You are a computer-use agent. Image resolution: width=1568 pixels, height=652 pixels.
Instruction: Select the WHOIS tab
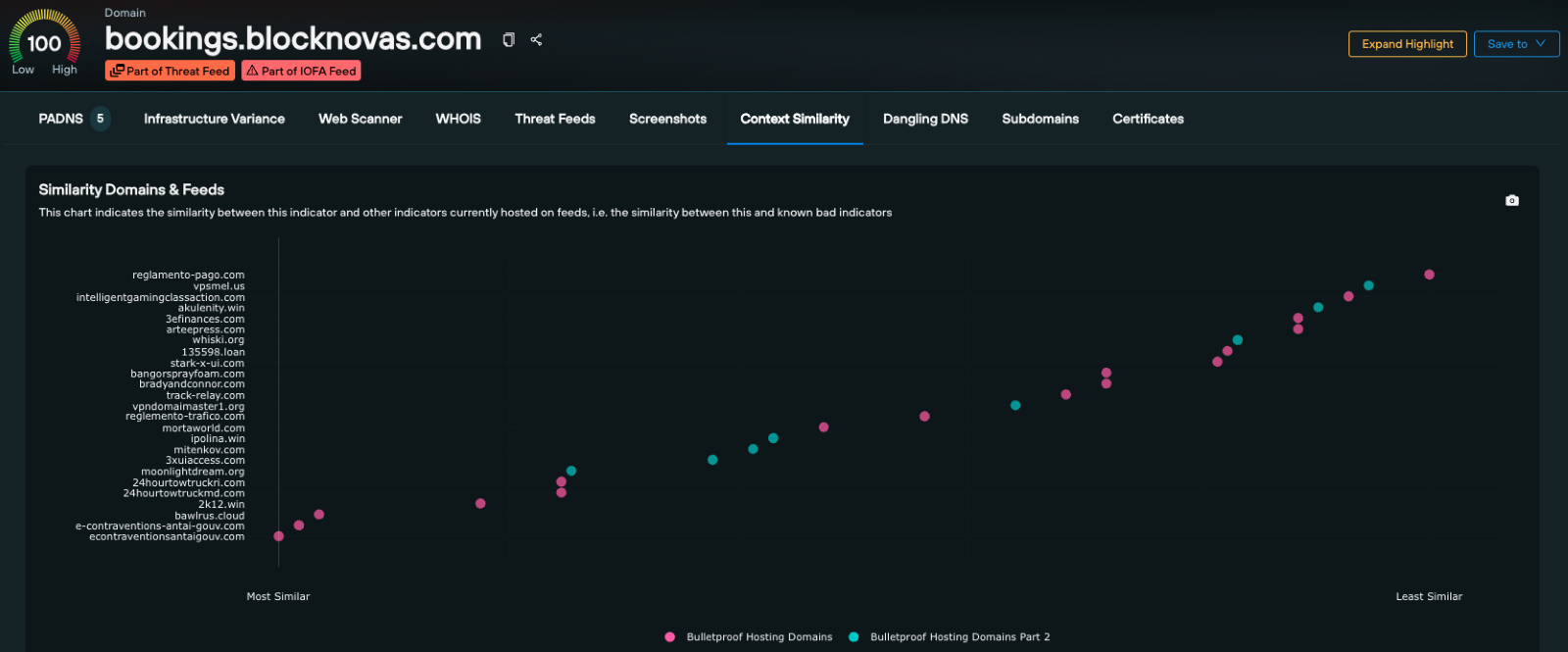(x=459, y=119)
